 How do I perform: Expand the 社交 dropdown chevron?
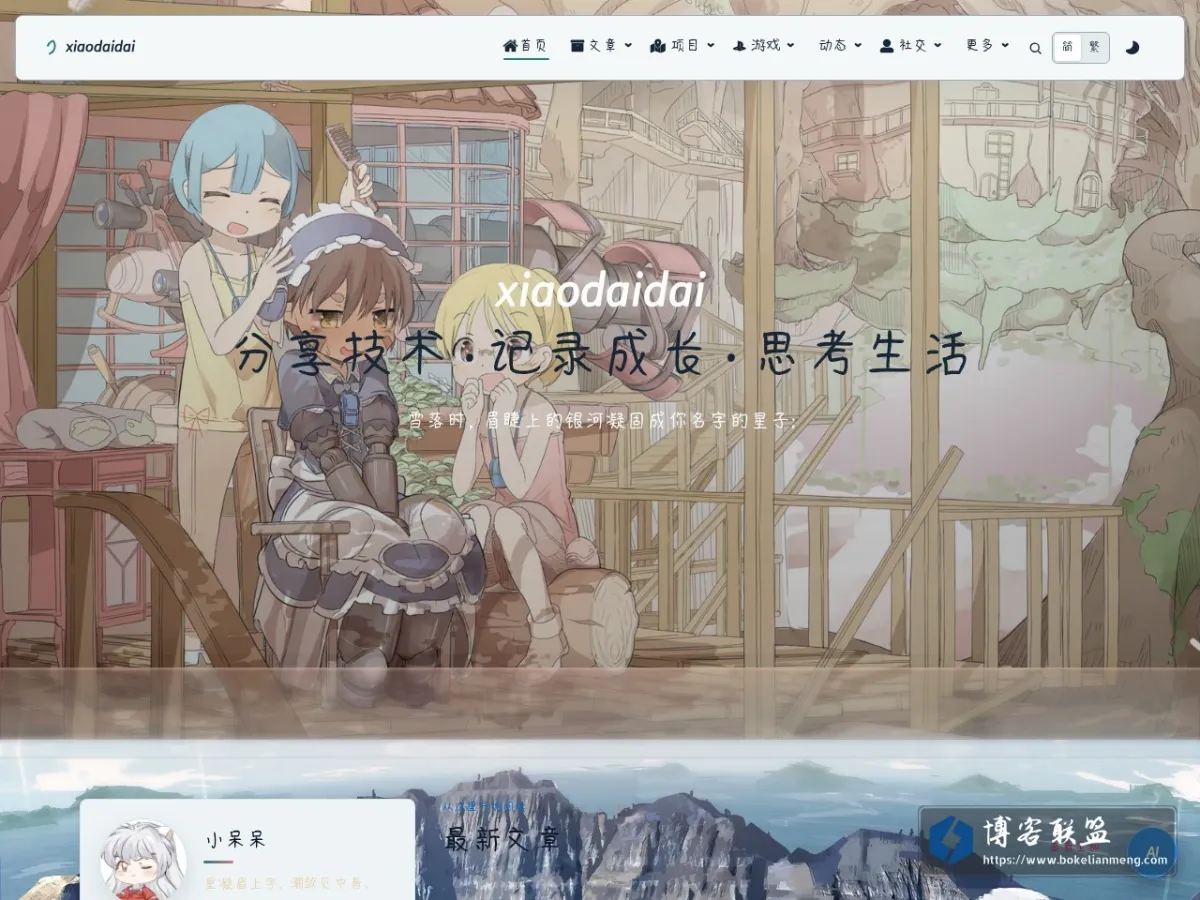938,46
